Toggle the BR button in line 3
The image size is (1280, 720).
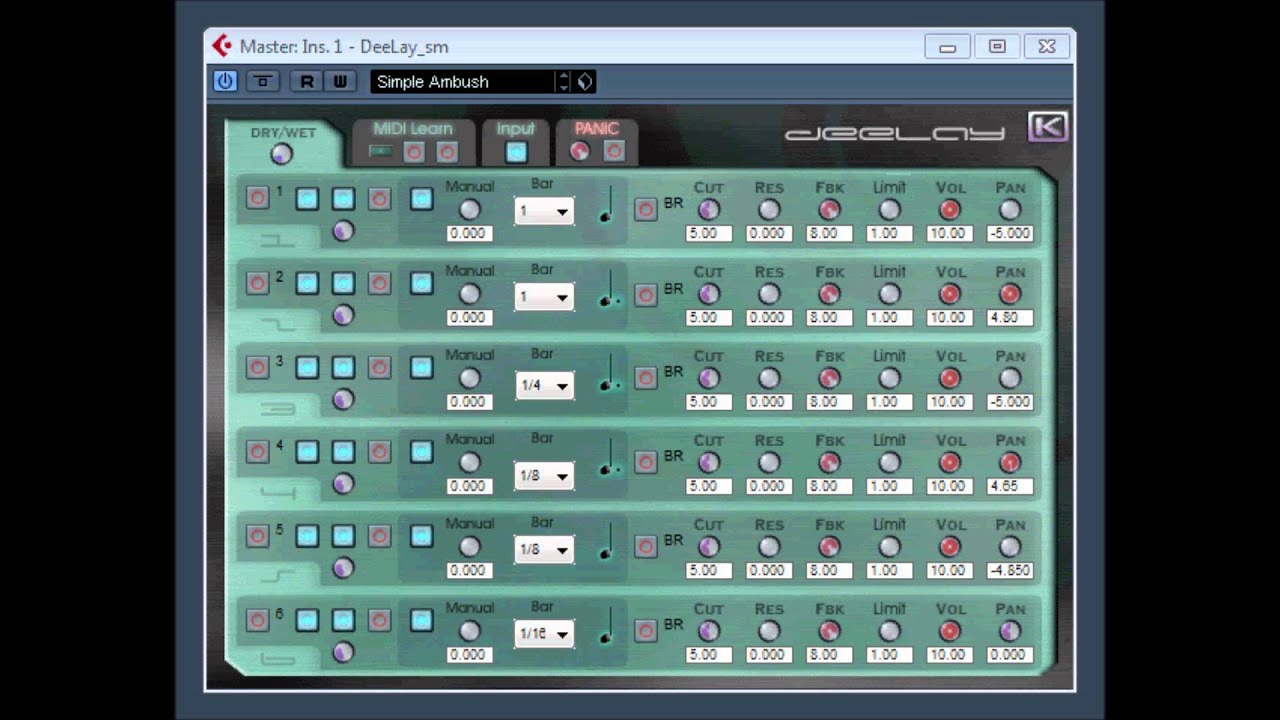tap(646, 378)
